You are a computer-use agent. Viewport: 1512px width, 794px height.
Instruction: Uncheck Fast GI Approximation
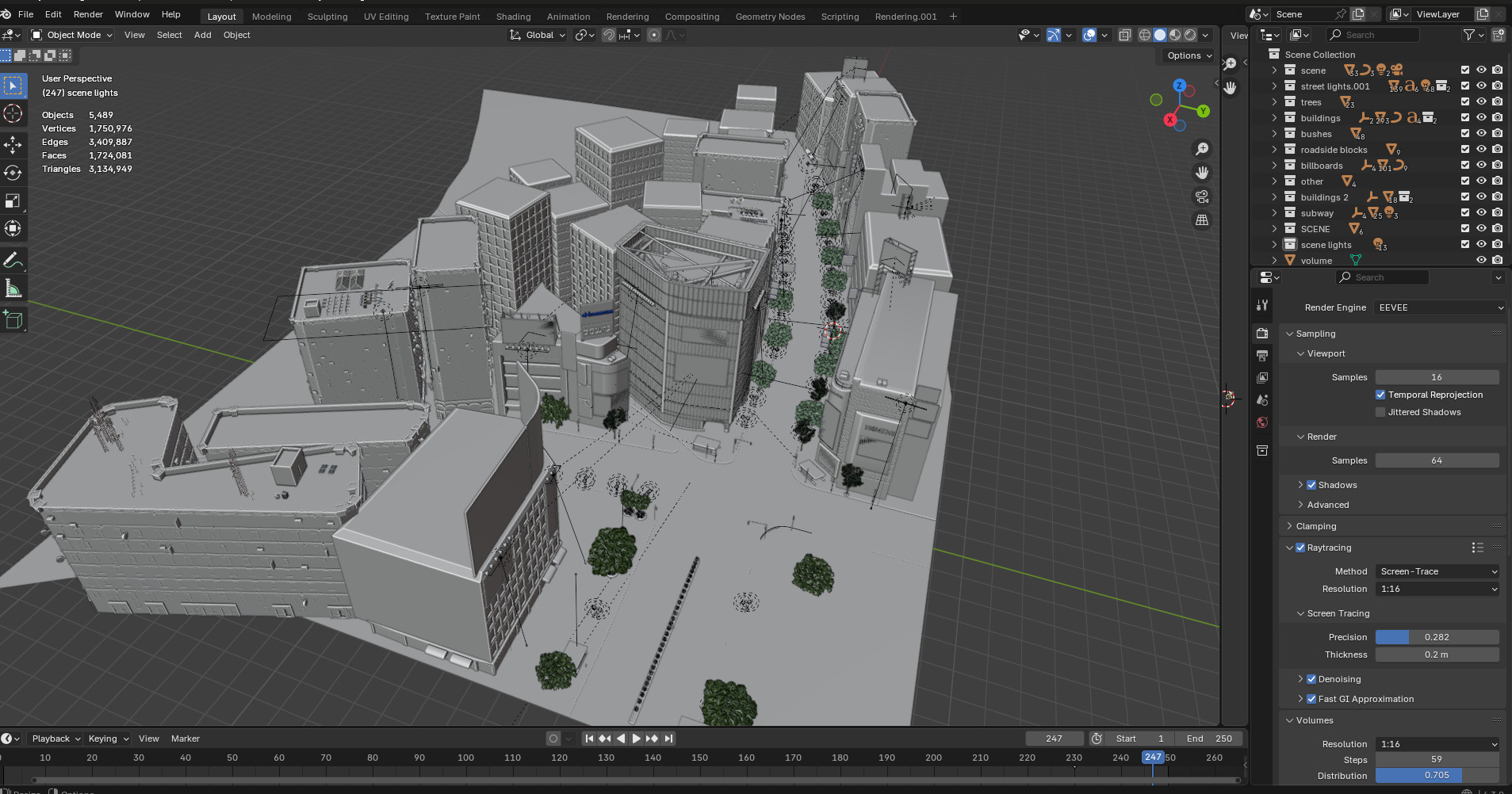tap(1311, 699)
